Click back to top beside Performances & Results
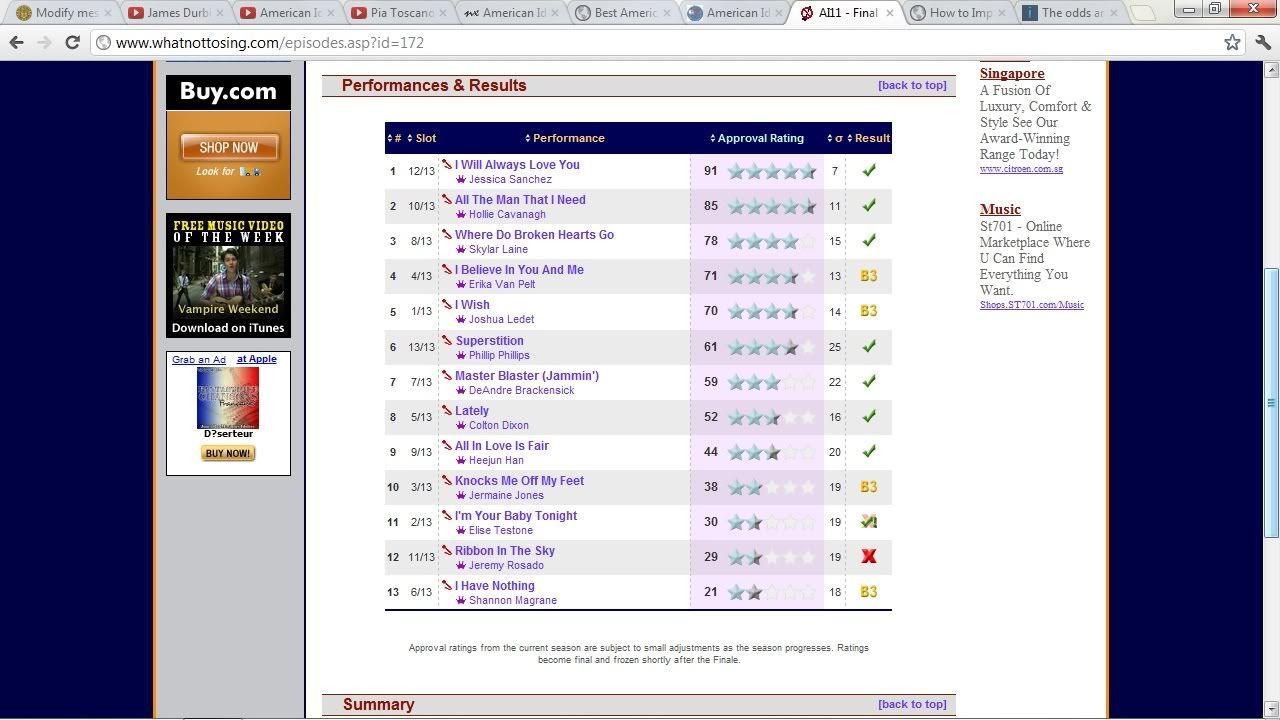Screen dimensions: 1280x720 point(912,85)
